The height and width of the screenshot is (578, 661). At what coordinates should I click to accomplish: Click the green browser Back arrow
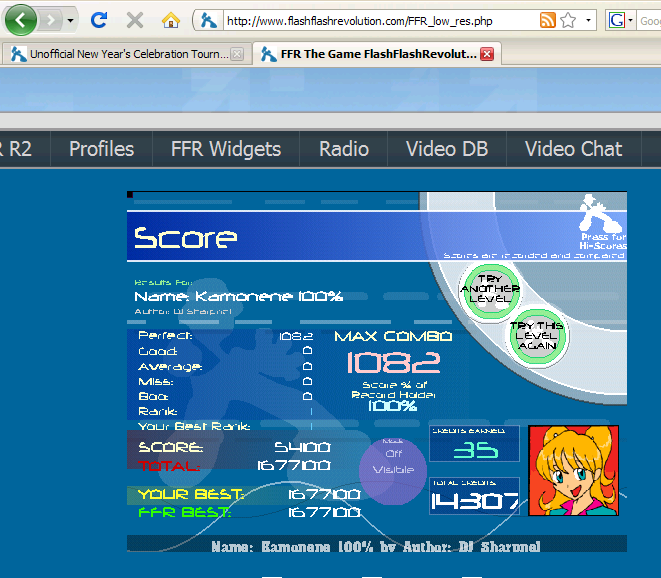click(22, 19)
